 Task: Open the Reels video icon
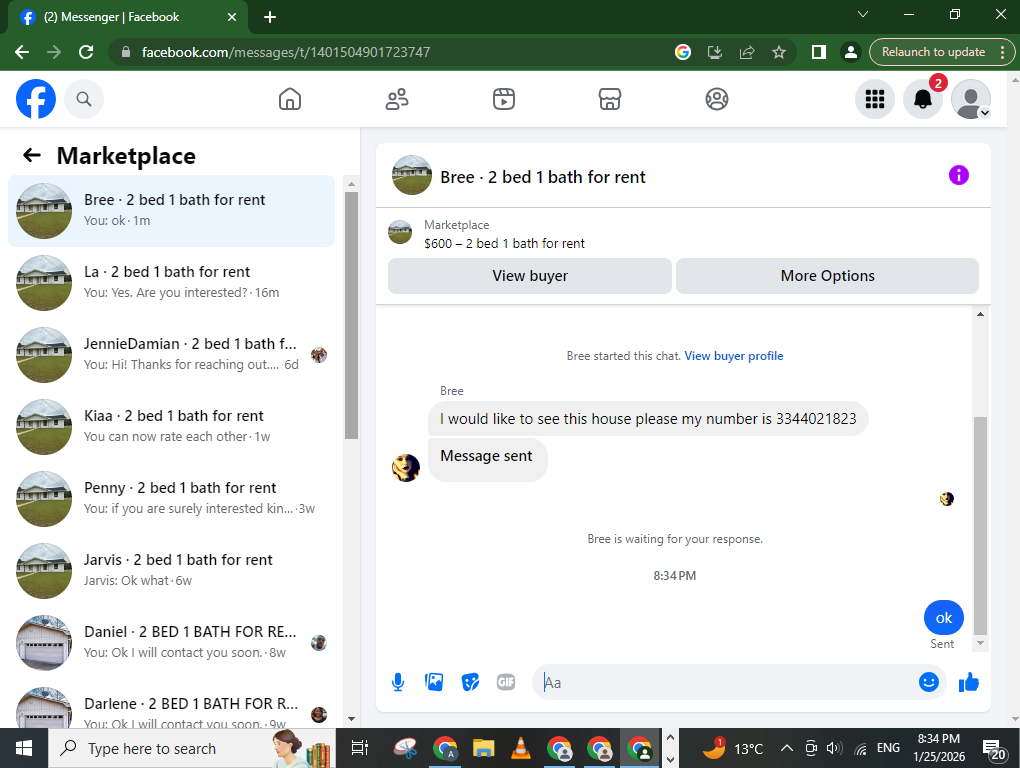(503, 99)
